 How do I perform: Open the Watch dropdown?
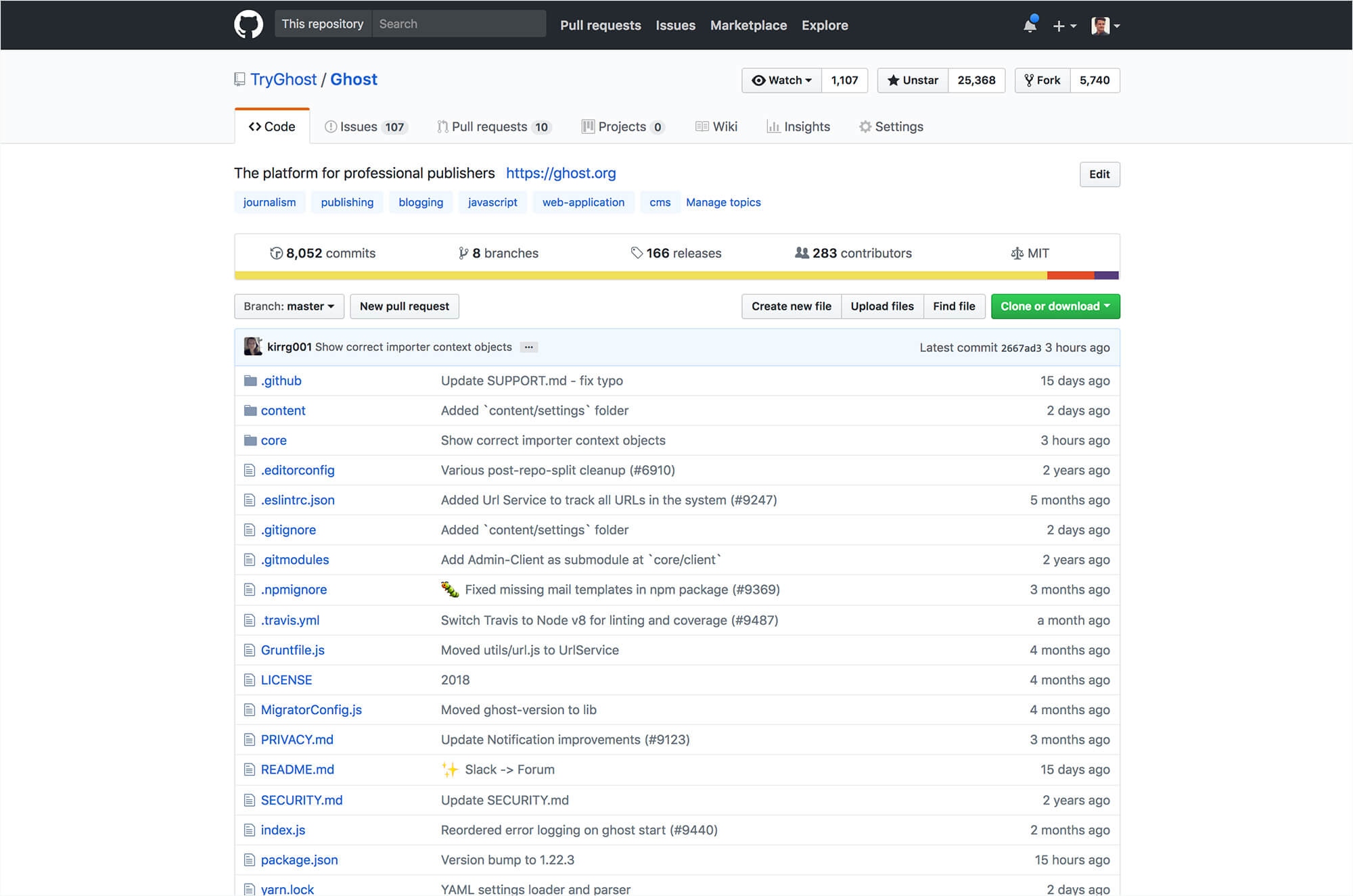coord(781,80)
